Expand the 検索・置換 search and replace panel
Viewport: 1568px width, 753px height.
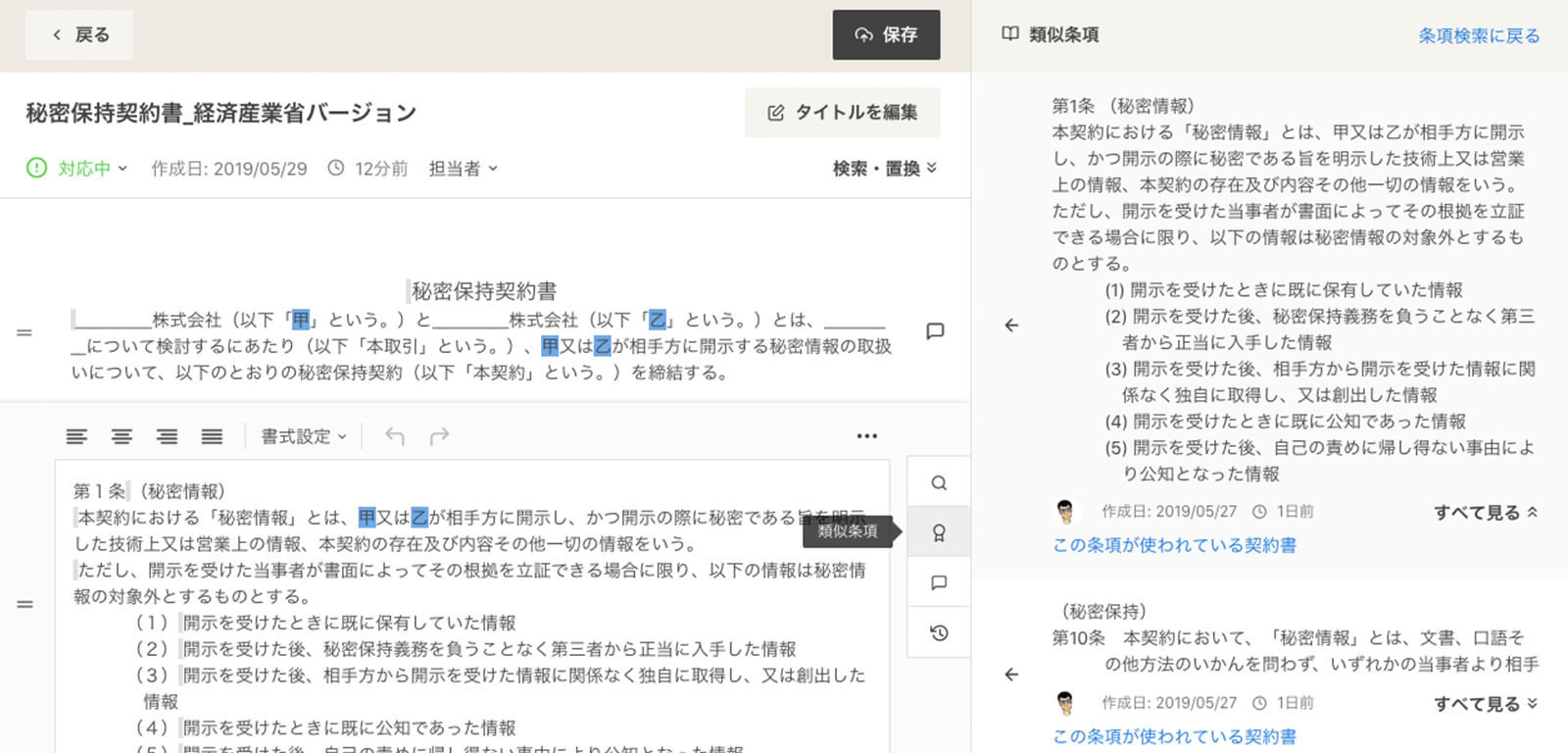click(884, 169)
